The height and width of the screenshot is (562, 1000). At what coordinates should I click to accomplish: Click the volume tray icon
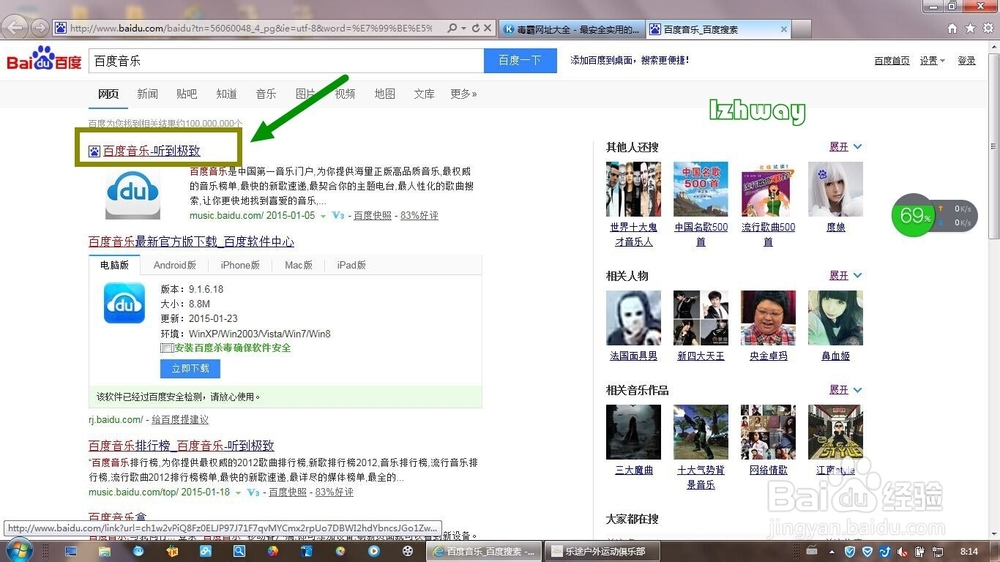click(902, 551)
